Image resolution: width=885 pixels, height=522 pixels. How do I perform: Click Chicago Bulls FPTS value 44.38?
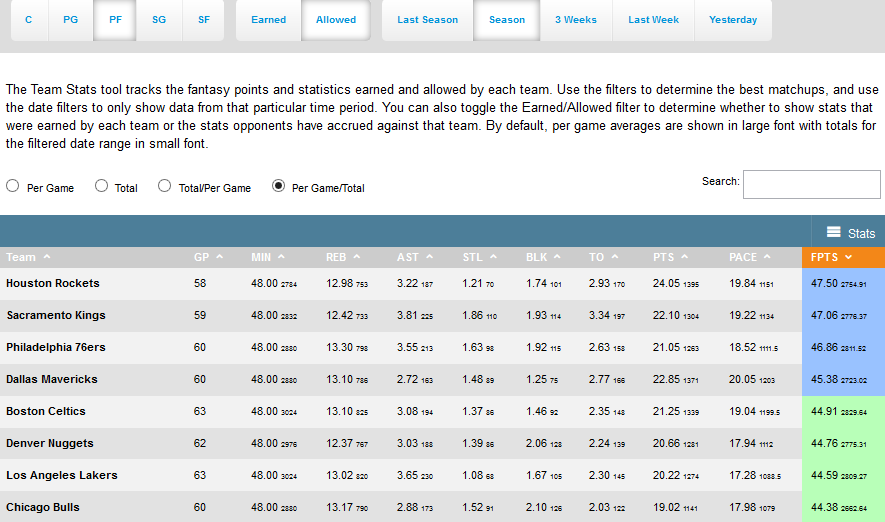pos(824,507)
